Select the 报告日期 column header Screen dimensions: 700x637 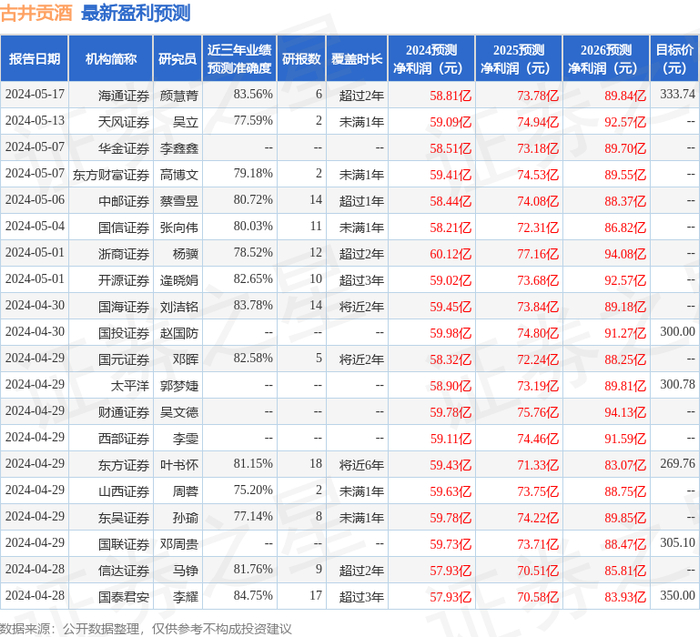coord(34,59)
